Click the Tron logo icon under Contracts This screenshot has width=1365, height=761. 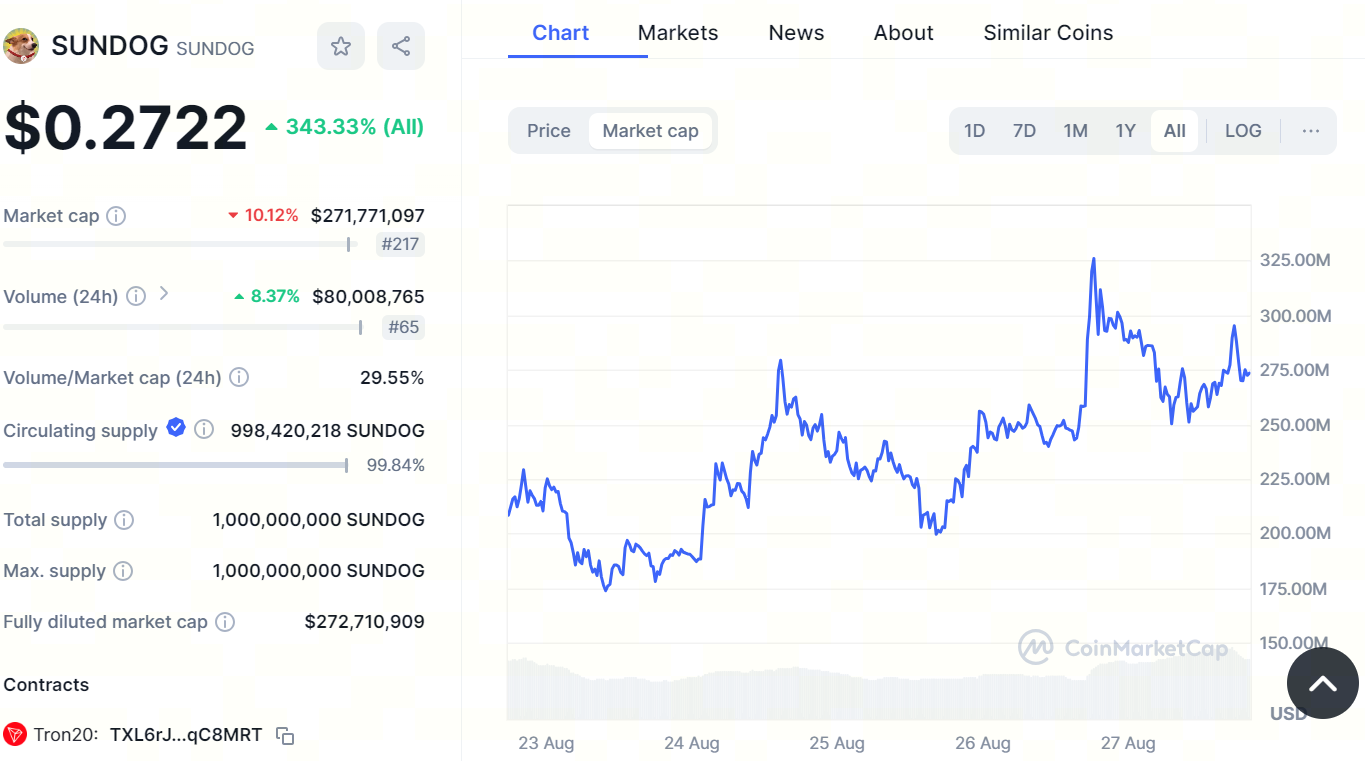[15, 735]
